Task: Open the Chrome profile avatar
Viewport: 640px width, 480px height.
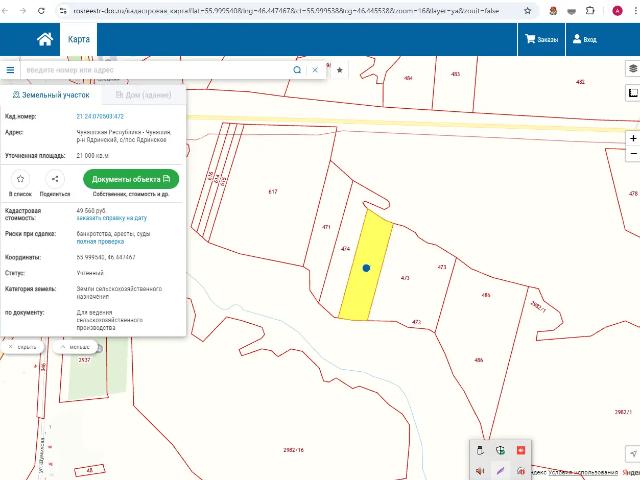Action: pyautogui.click(x=617, y=11)
